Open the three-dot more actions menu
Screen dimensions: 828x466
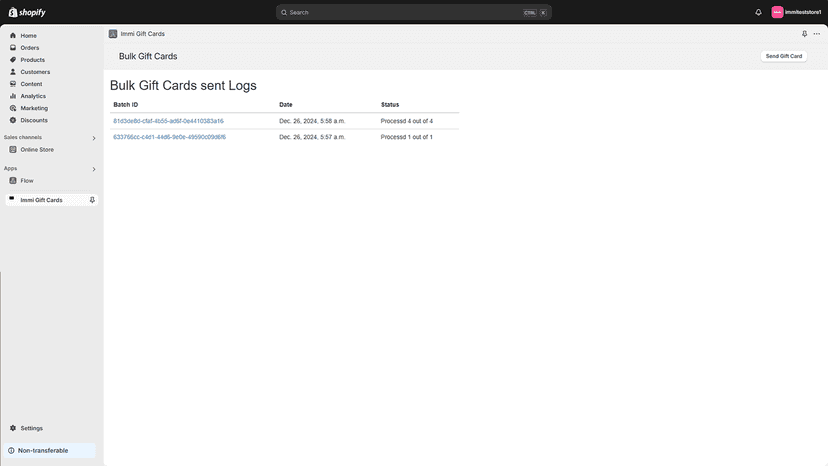click(817, 34)
